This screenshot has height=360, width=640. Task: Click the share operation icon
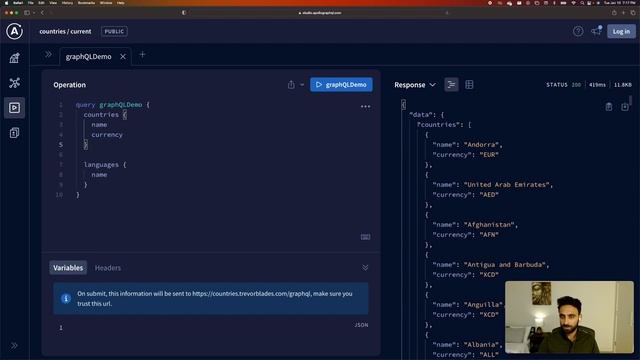[291, 84]
